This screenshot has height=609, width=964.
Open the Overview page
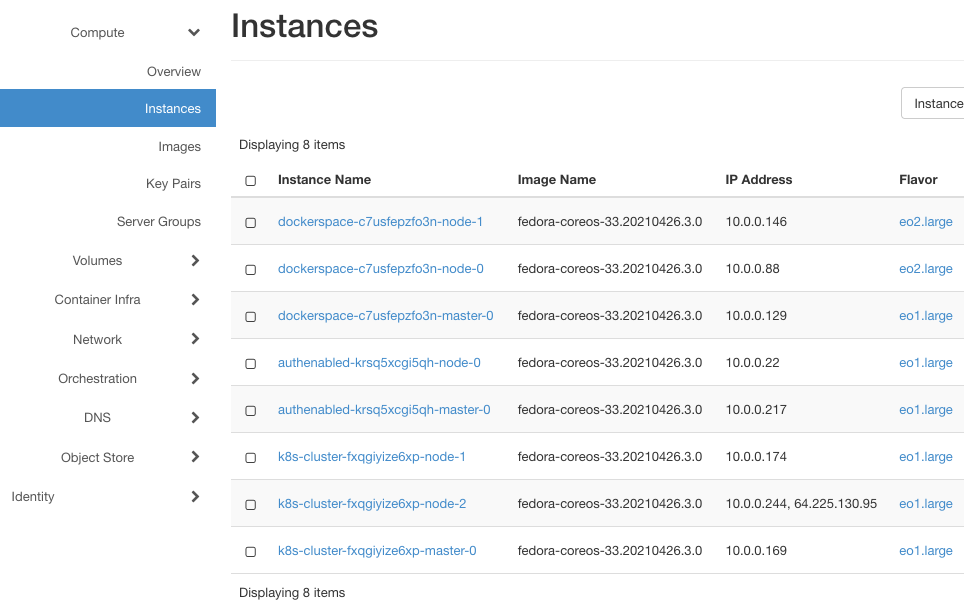174,71
